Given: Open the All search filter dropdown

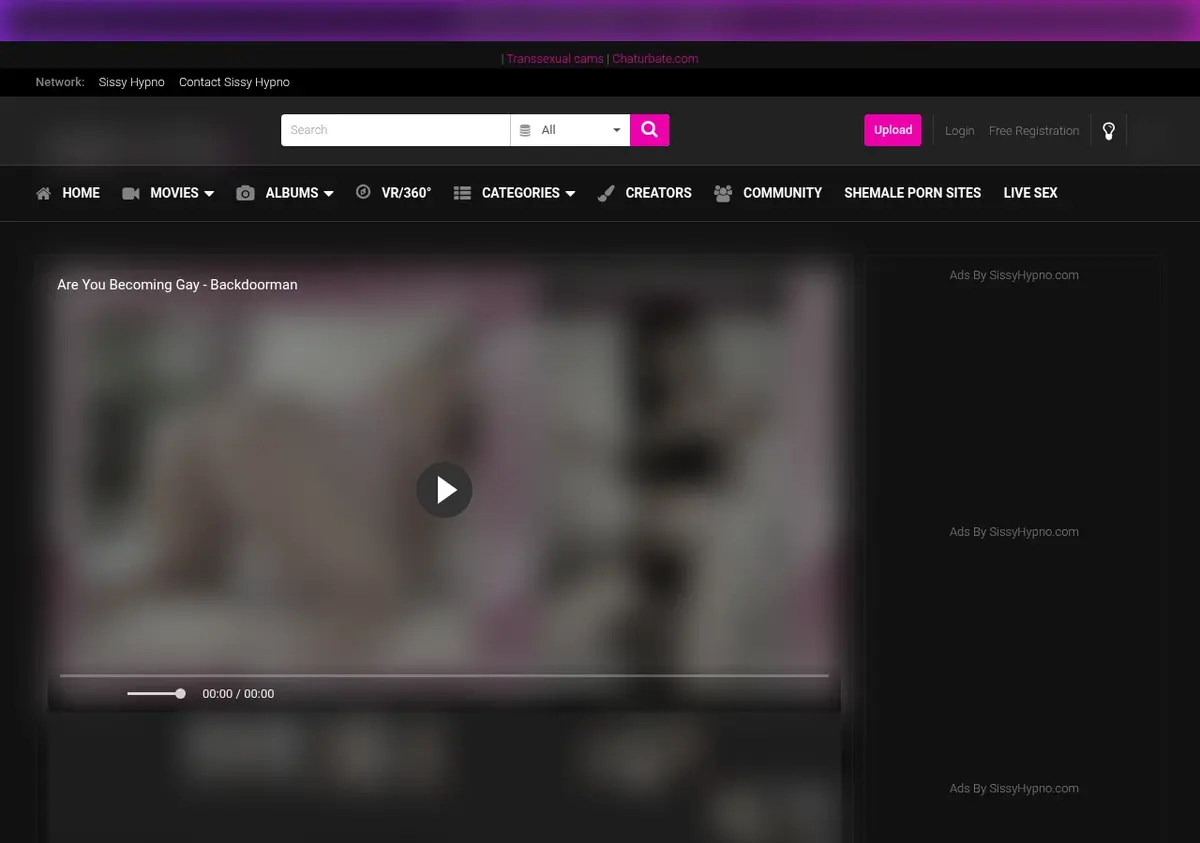Looking at the screenshot, I should point(570,130).
